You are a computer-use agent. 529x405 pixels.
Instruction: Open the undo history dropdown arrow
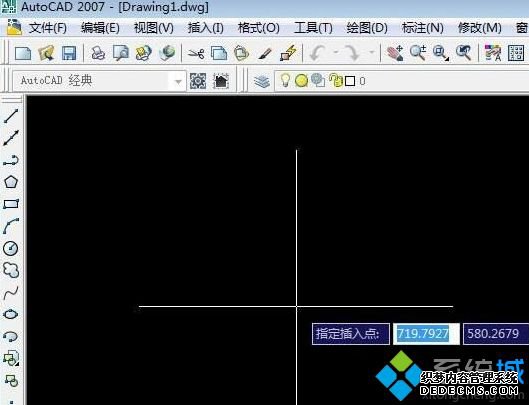[336, 53]
